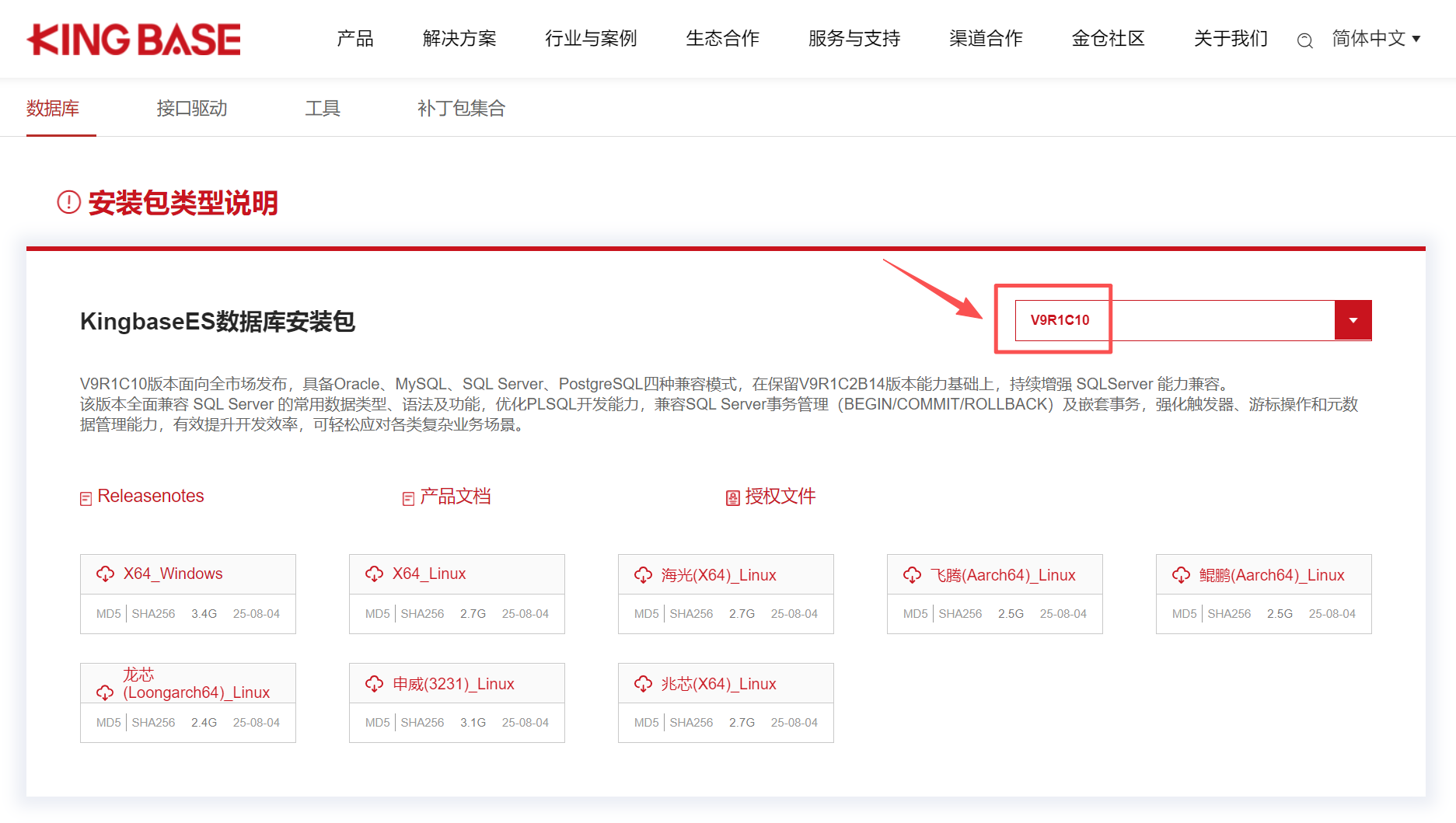This screenshot has width=1456, height=823.
Task: Click the 授权文件 license icon
Action: coord(732,498)
